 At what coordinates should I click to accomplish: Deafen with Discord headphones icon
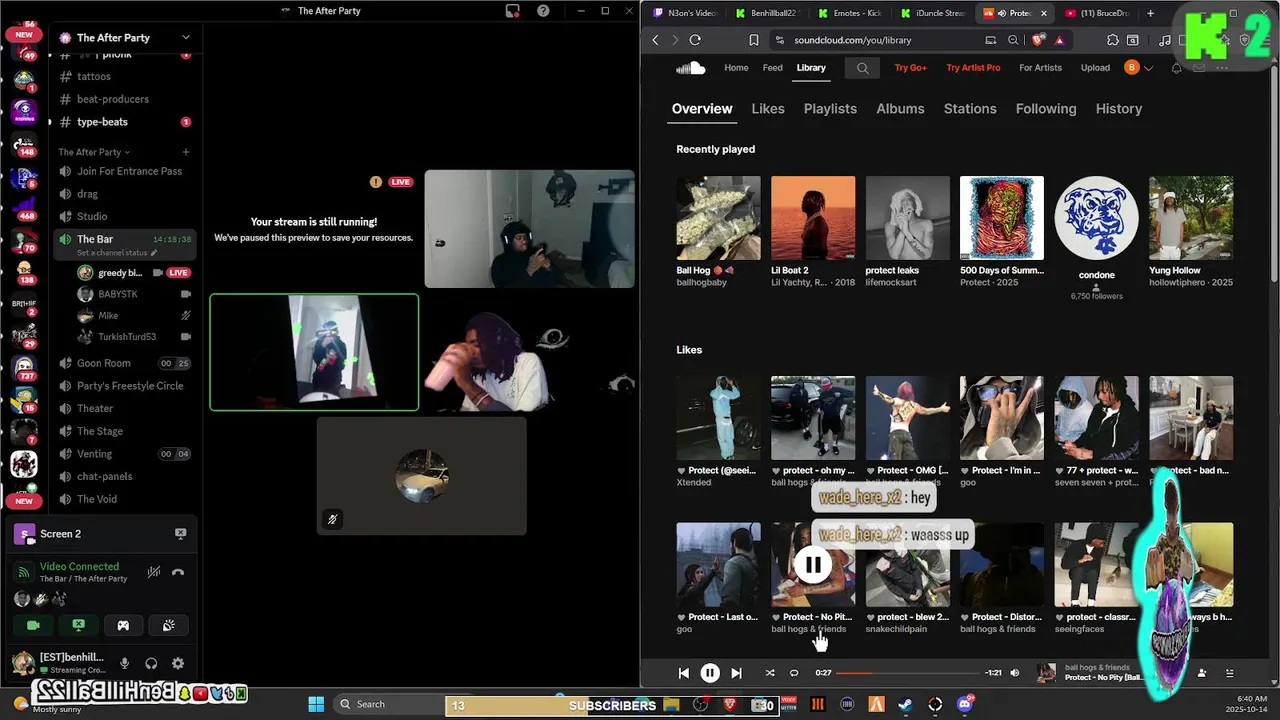coord(151,663)
